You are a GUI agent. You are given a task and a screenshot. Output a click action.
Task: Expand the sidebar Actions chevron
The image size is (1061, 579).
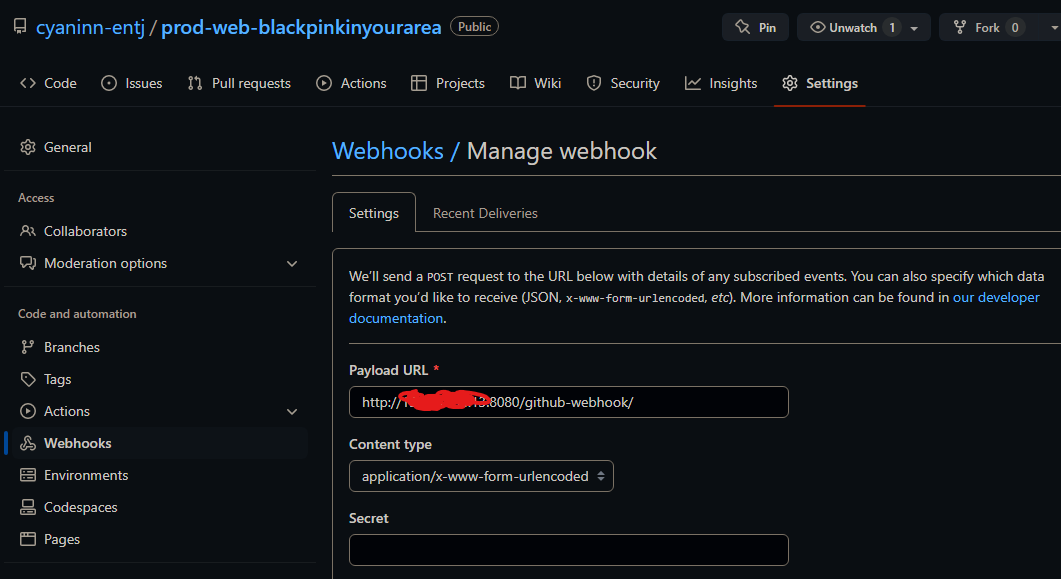click(x=292, y=412)
